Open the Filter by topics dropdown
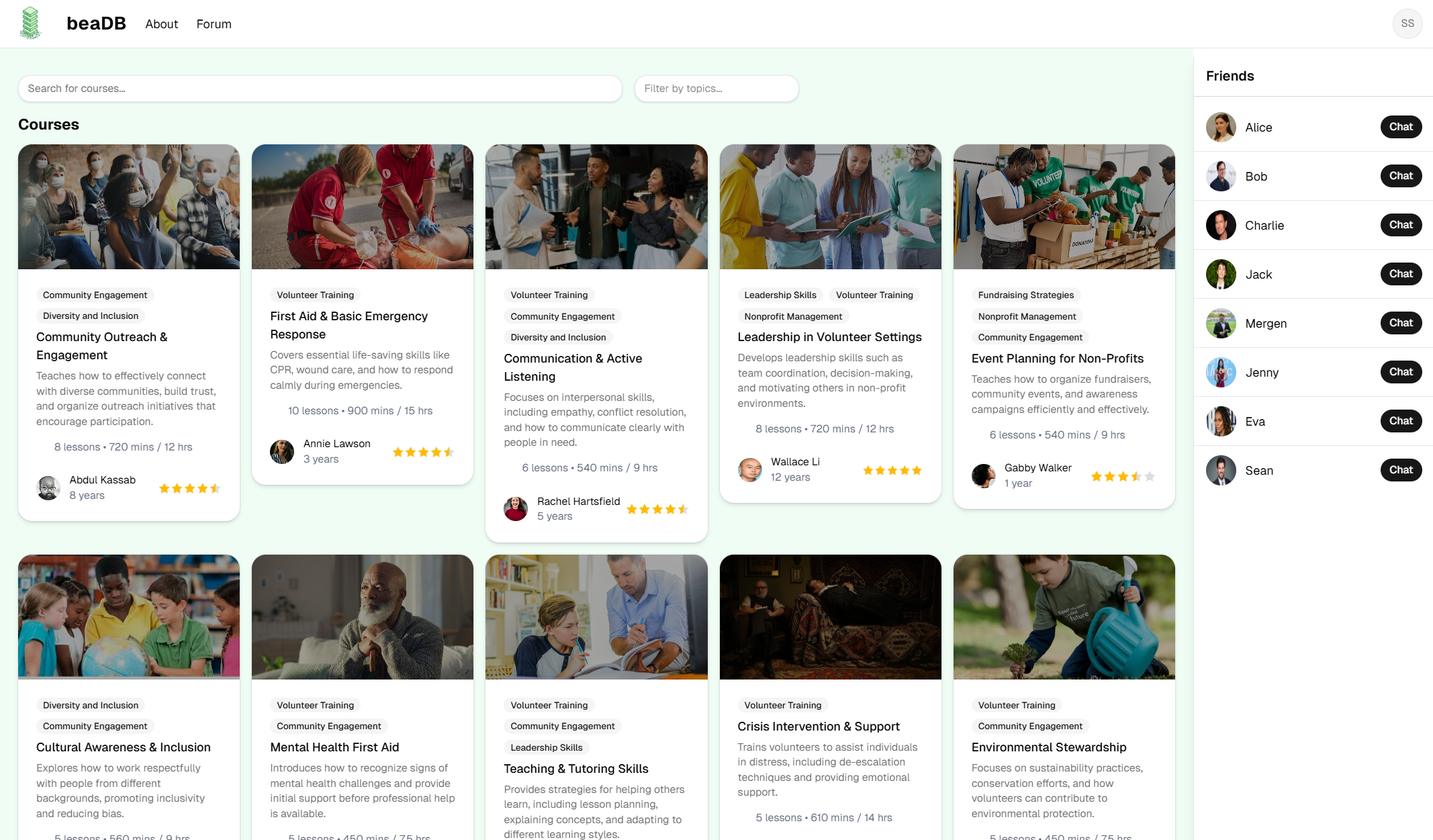The height and width of the screenshot is (840, 1433). tap(716, 89)
